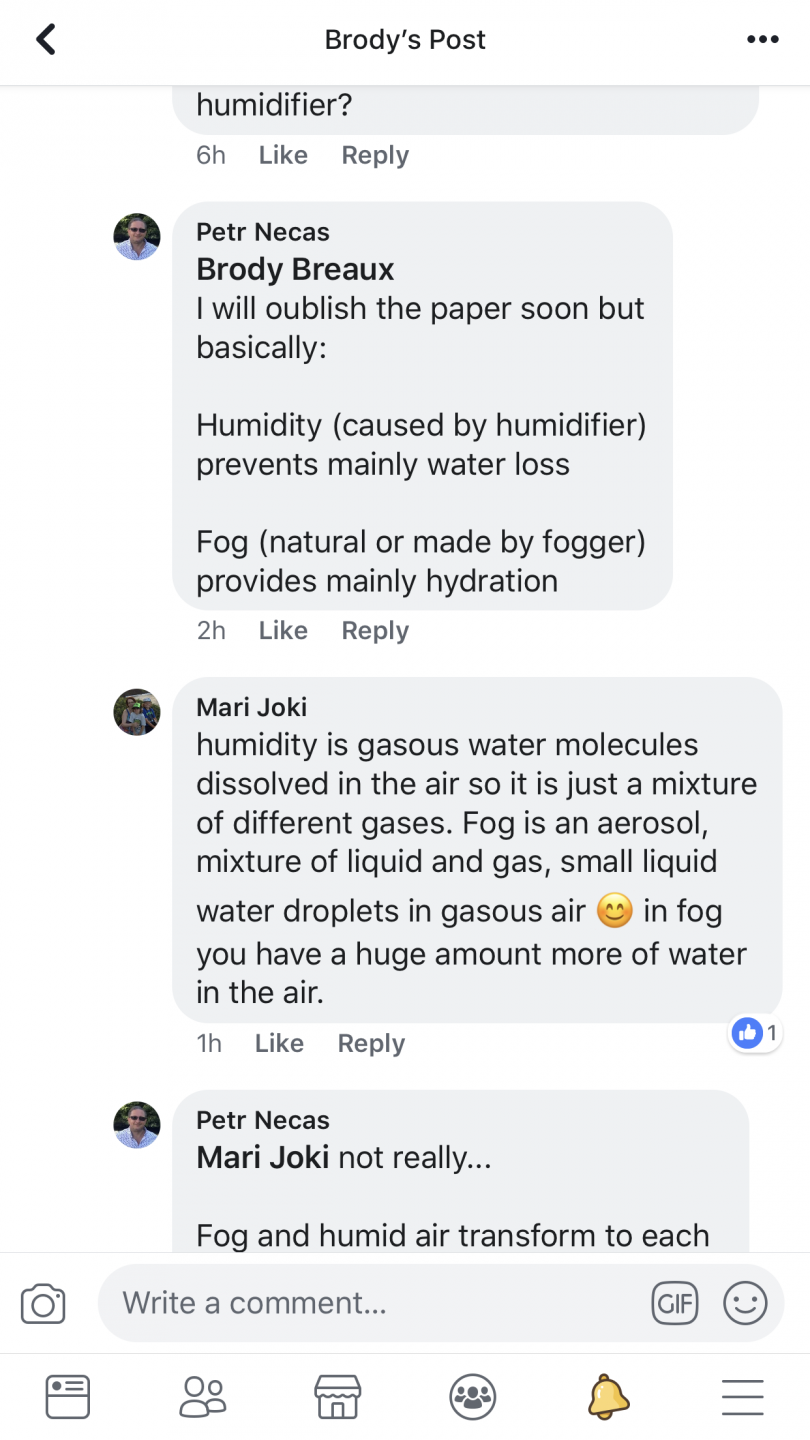Open the emoji smiley picker
Image resolution: width=810 pixels, height=1440 pixels.
pos(745,1303)
